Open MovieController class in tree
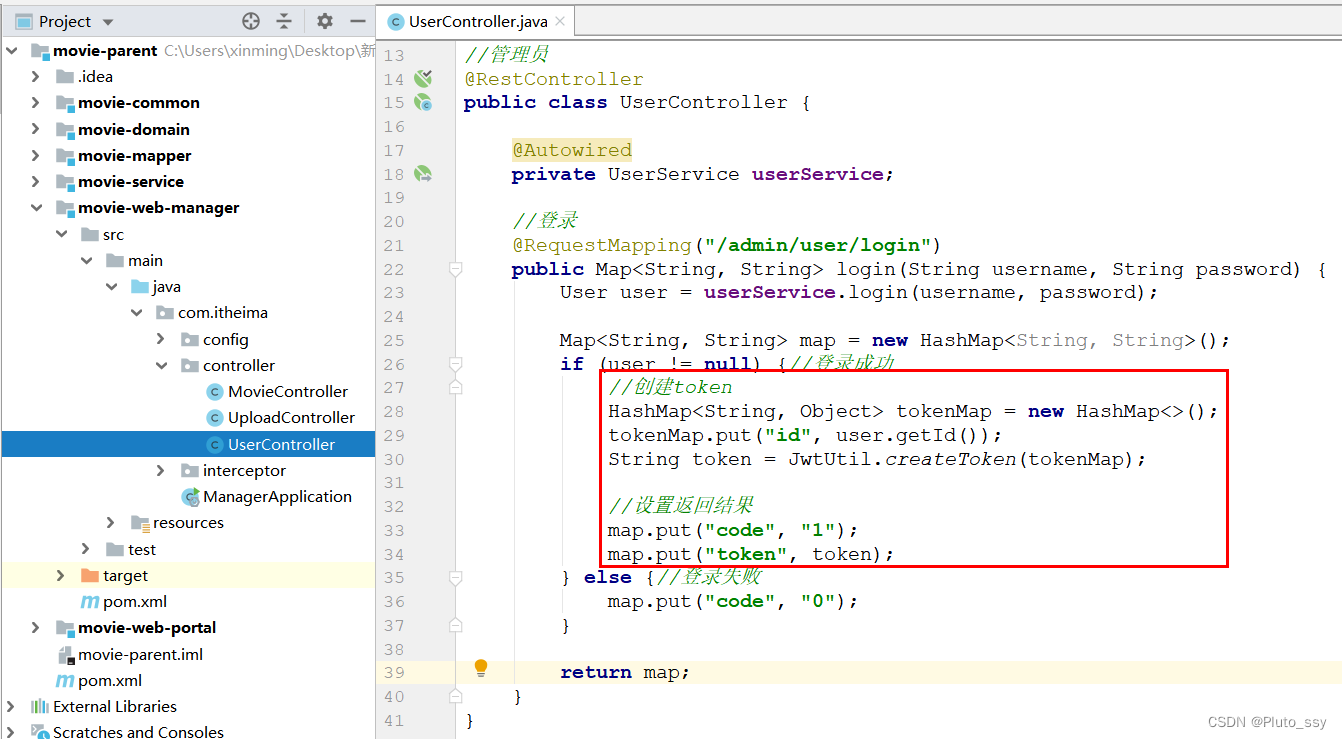Image resolution: width=1342 pixels, height=739 pixels. tap(288, 391)
